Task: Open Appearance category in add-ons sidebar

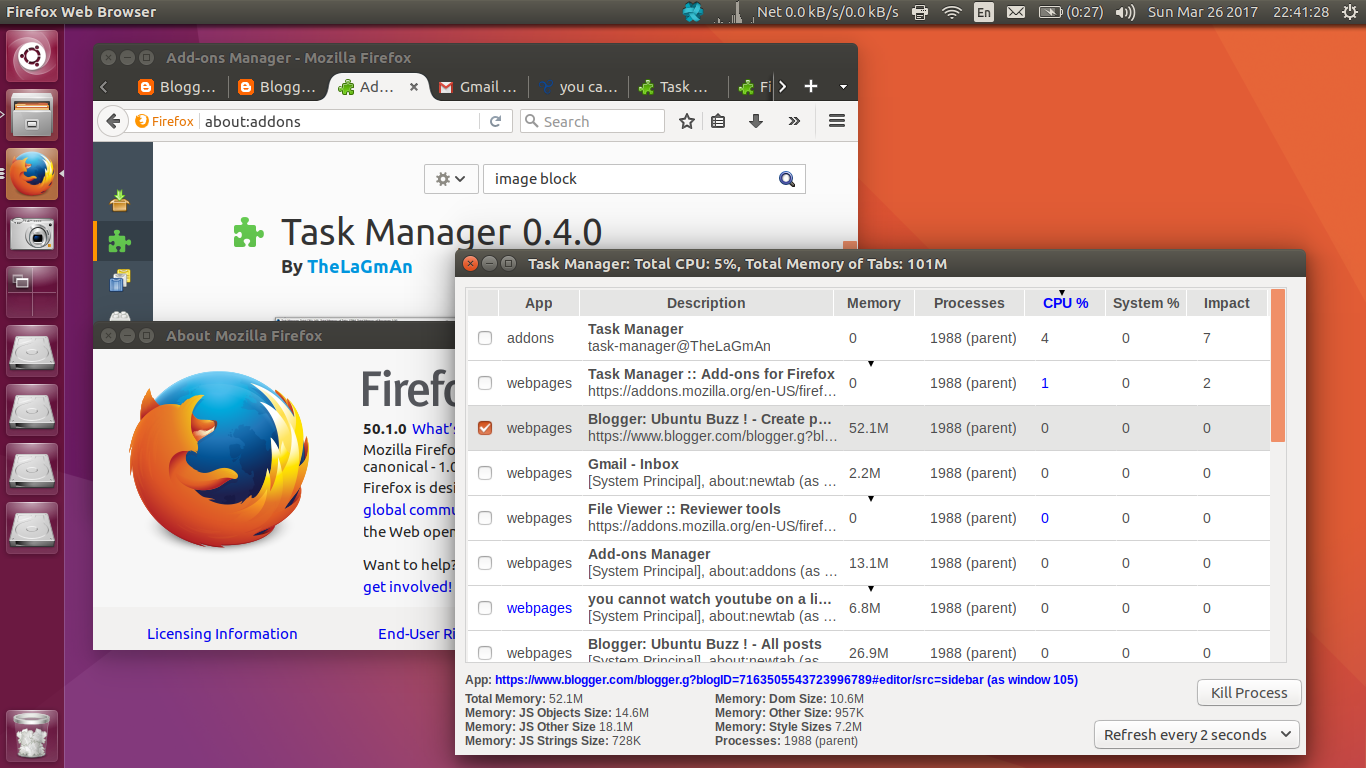Action: coord(120,281)
